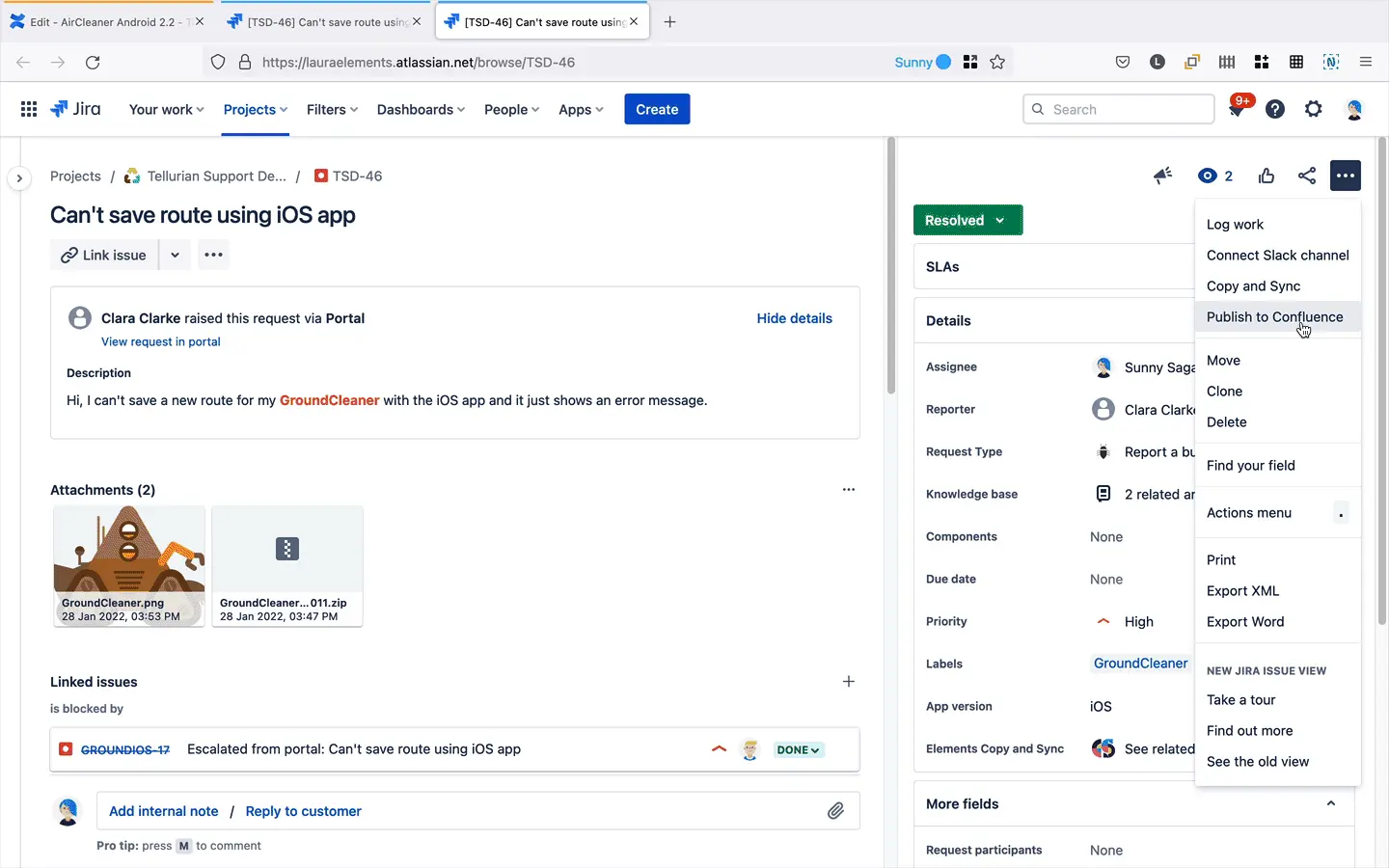
Task: Click the Create button
Action: coord(657,110)
